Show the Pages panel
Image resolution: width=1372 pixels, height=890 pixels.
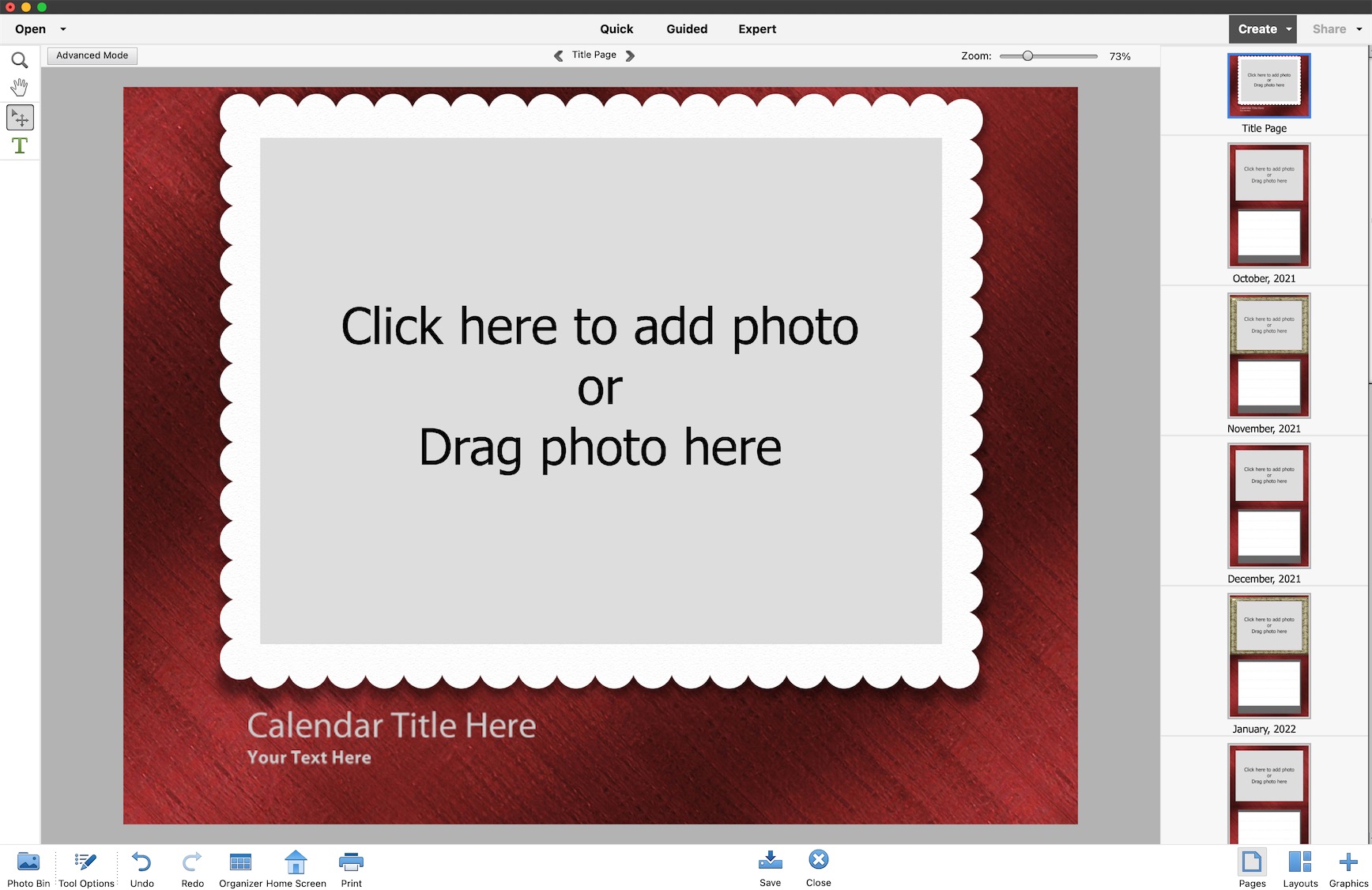[1252, 869]
